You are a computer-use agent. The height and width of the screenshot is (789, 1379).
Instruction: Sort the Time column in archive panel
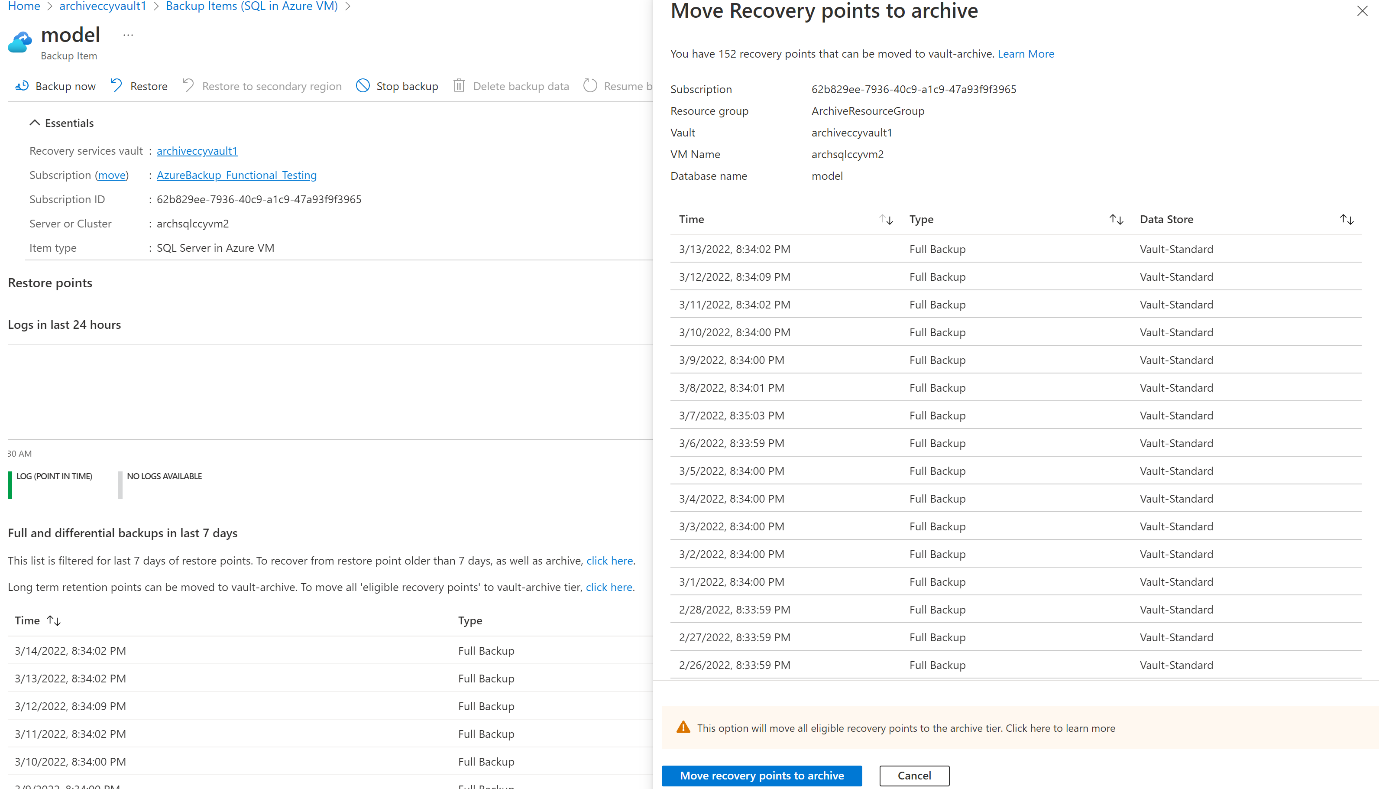886,219
